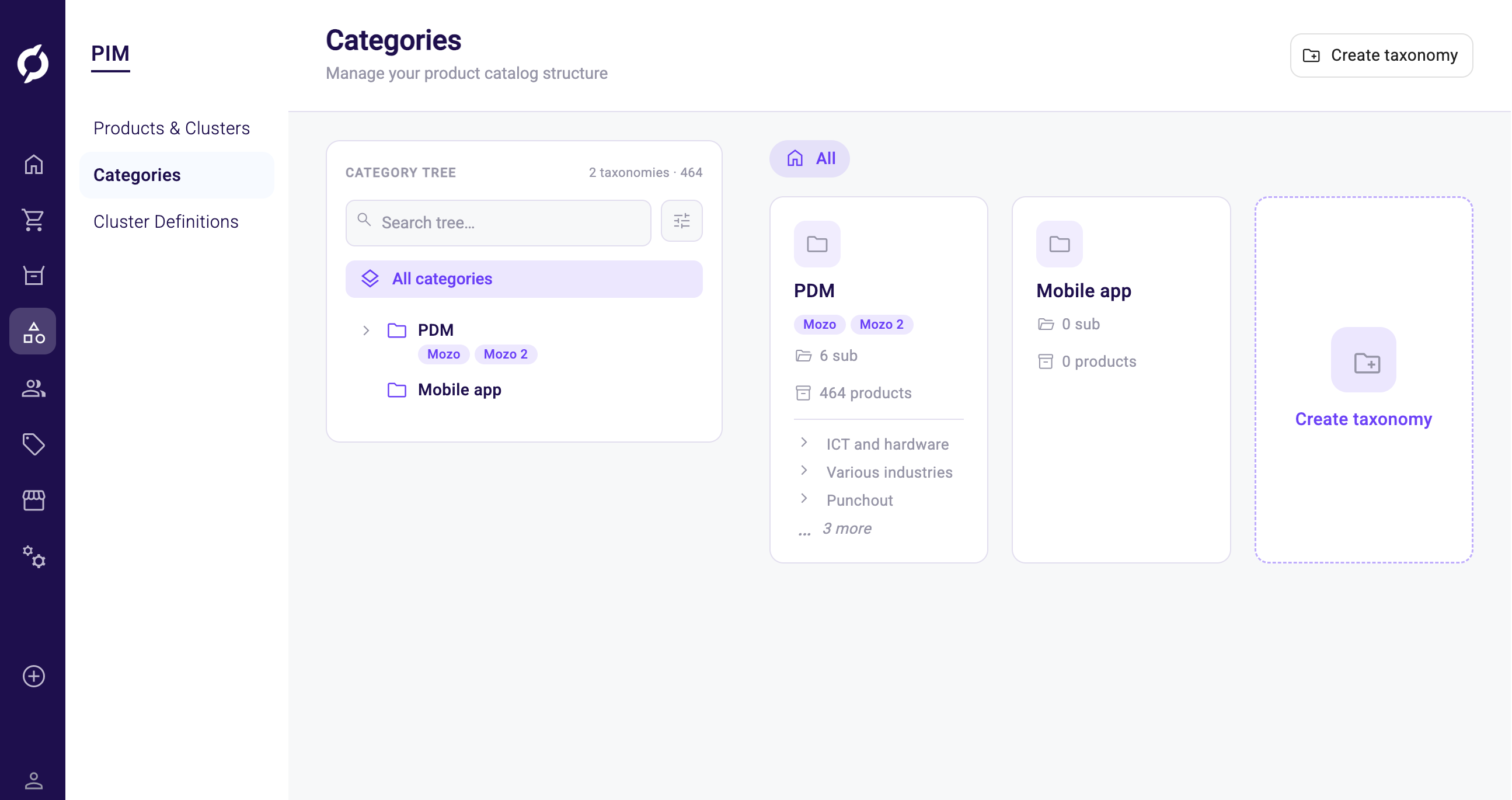
Task: Click the PIM section heading
Action: [x=110, y=54]
